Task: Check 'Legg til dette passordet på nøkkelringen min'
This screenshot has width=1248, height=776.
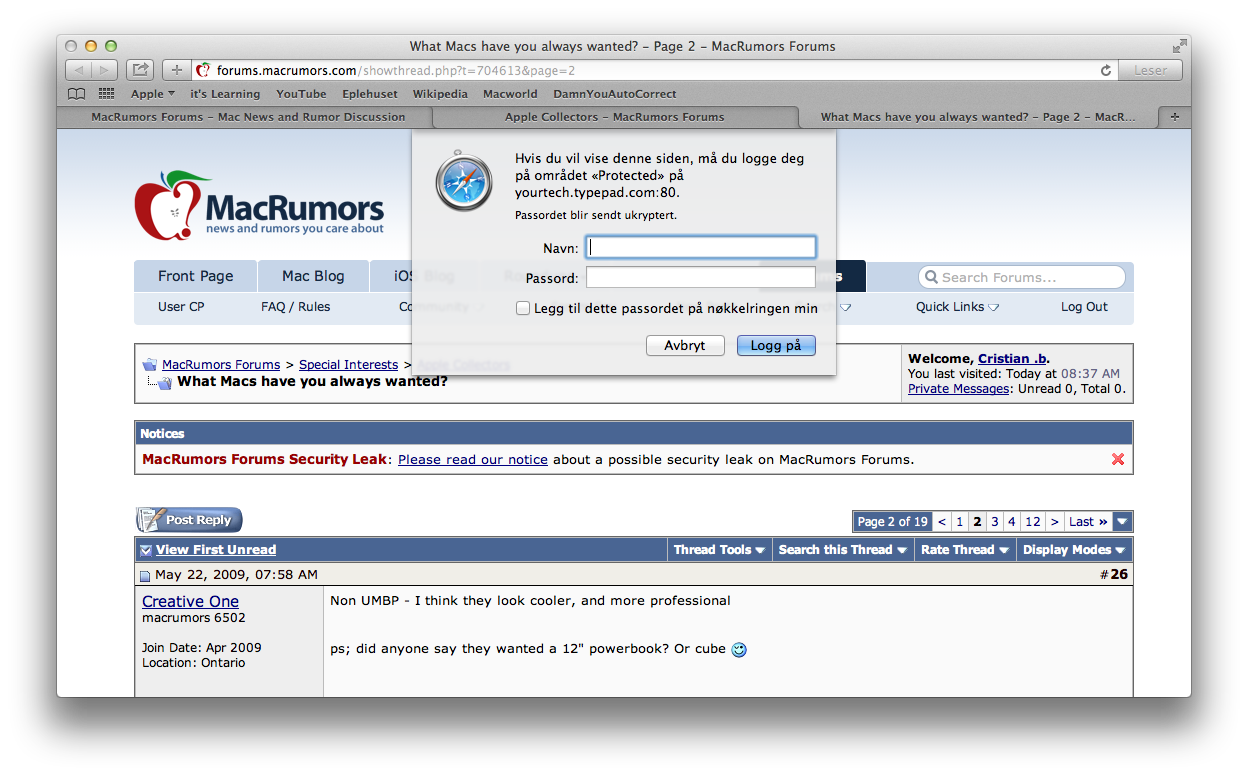Action: pyautogui.click(x=523, y=308)
